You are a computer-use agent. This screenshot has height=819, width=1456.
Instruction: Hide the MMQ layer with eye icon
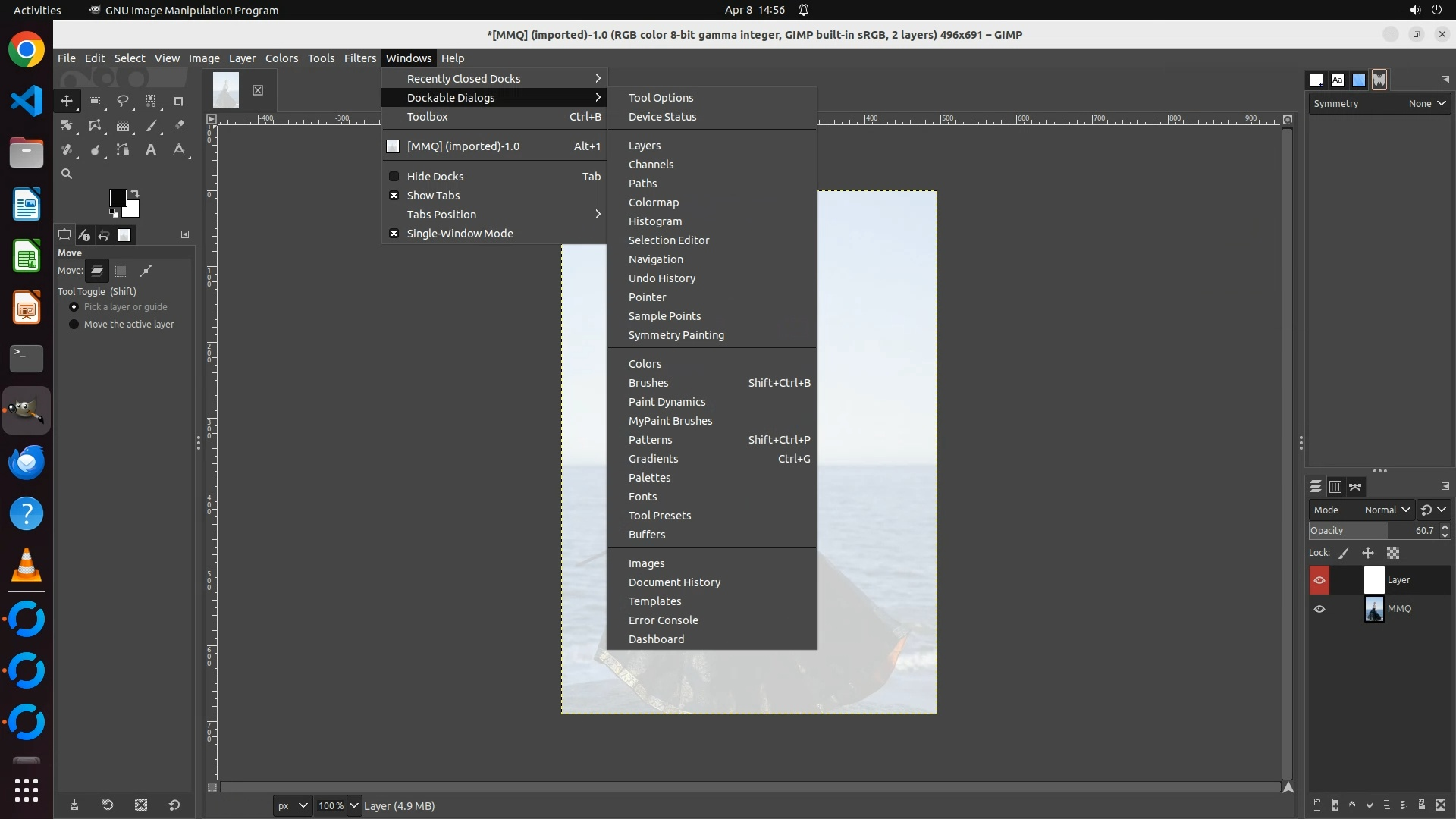pyautogui.click(x=1319, y=609)
